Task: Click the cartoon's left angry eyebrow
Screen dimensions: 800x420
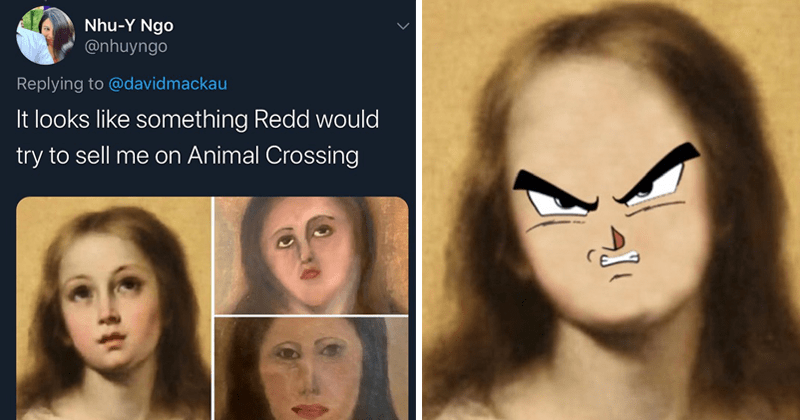Action: pyautogui.click(x=551, y=180)
